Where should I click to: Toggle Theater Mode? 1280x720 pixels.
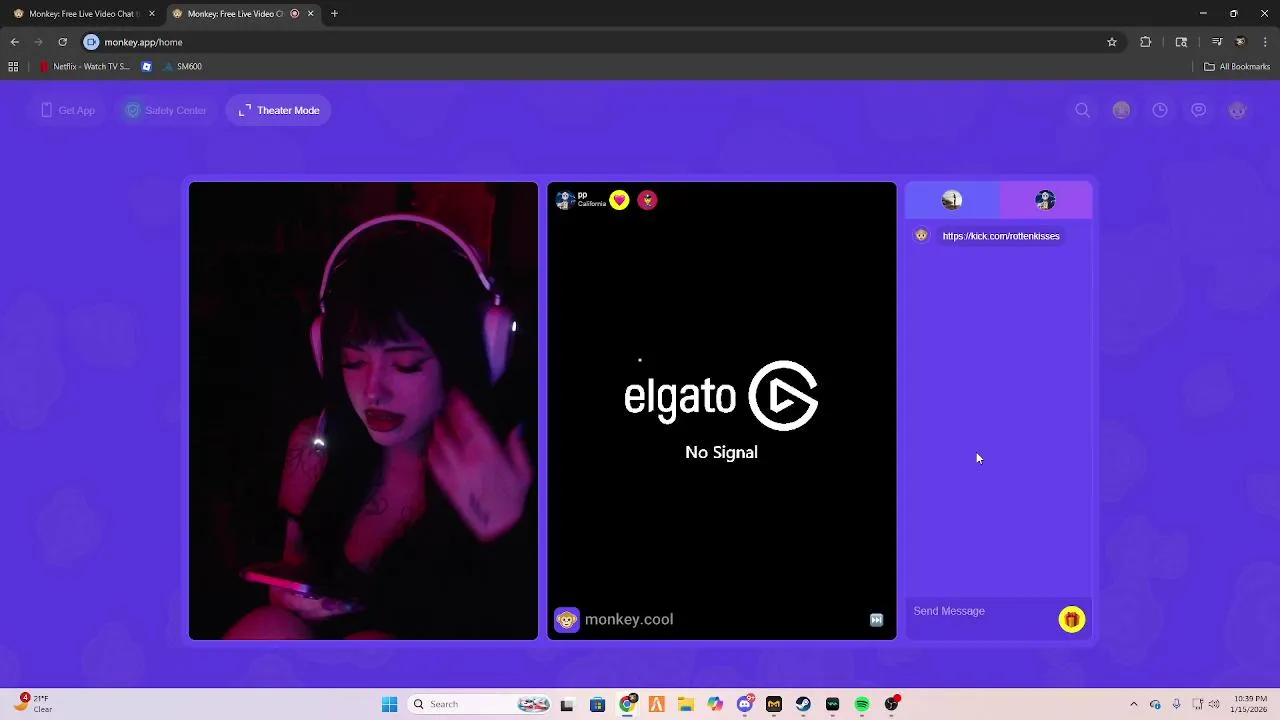pyautogui.click(x=279, y=110)
